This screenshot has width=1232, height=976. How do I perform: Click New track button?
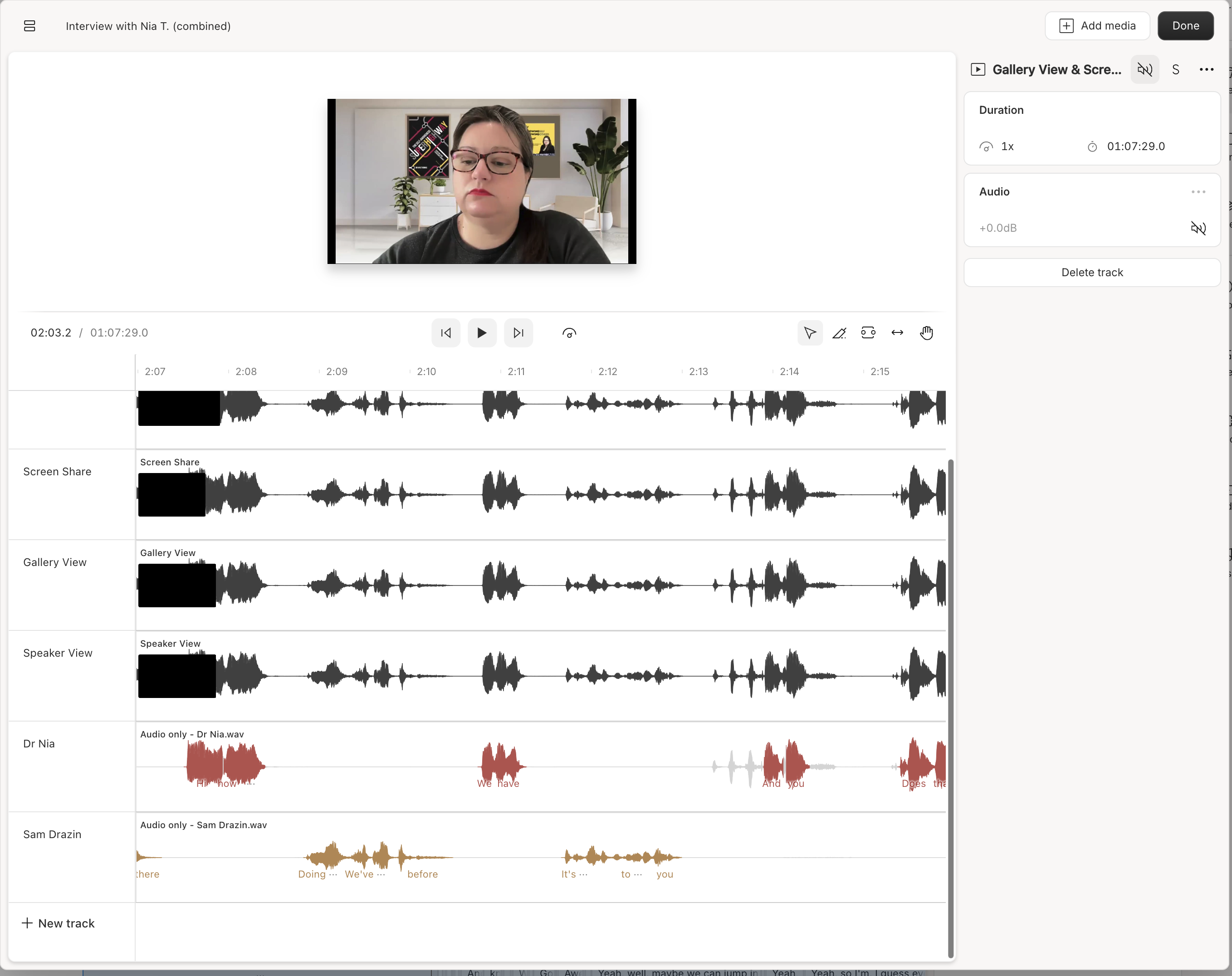(x=58, y=923)
